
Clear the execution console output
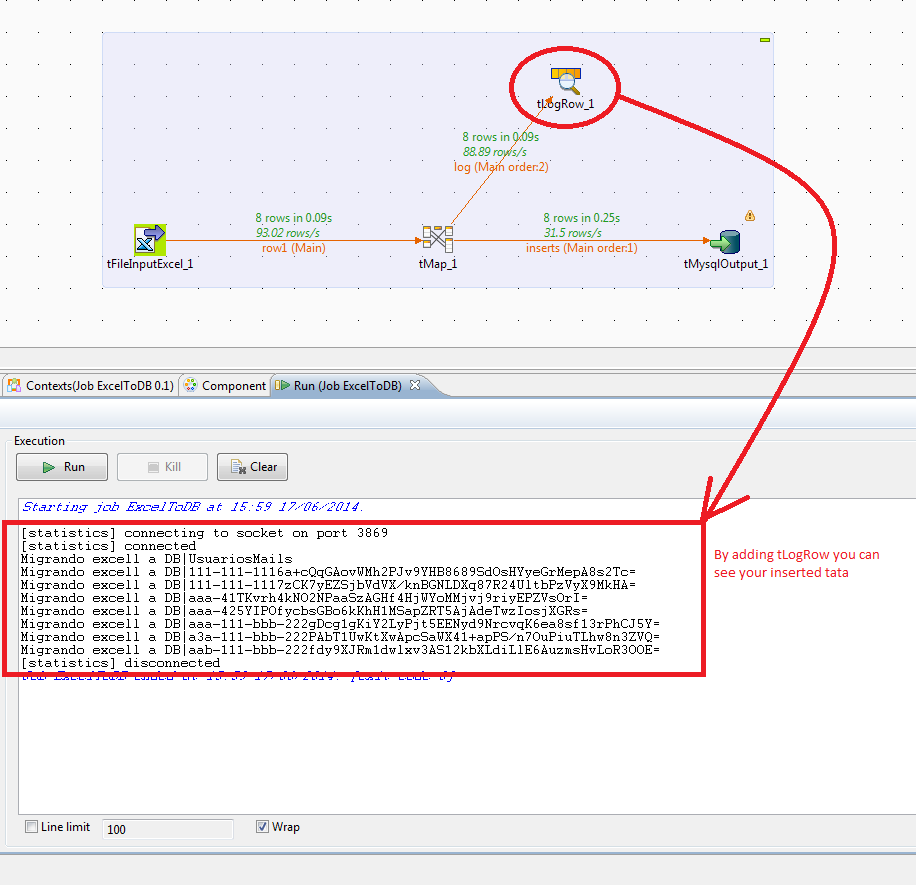(x=252, y=467)
